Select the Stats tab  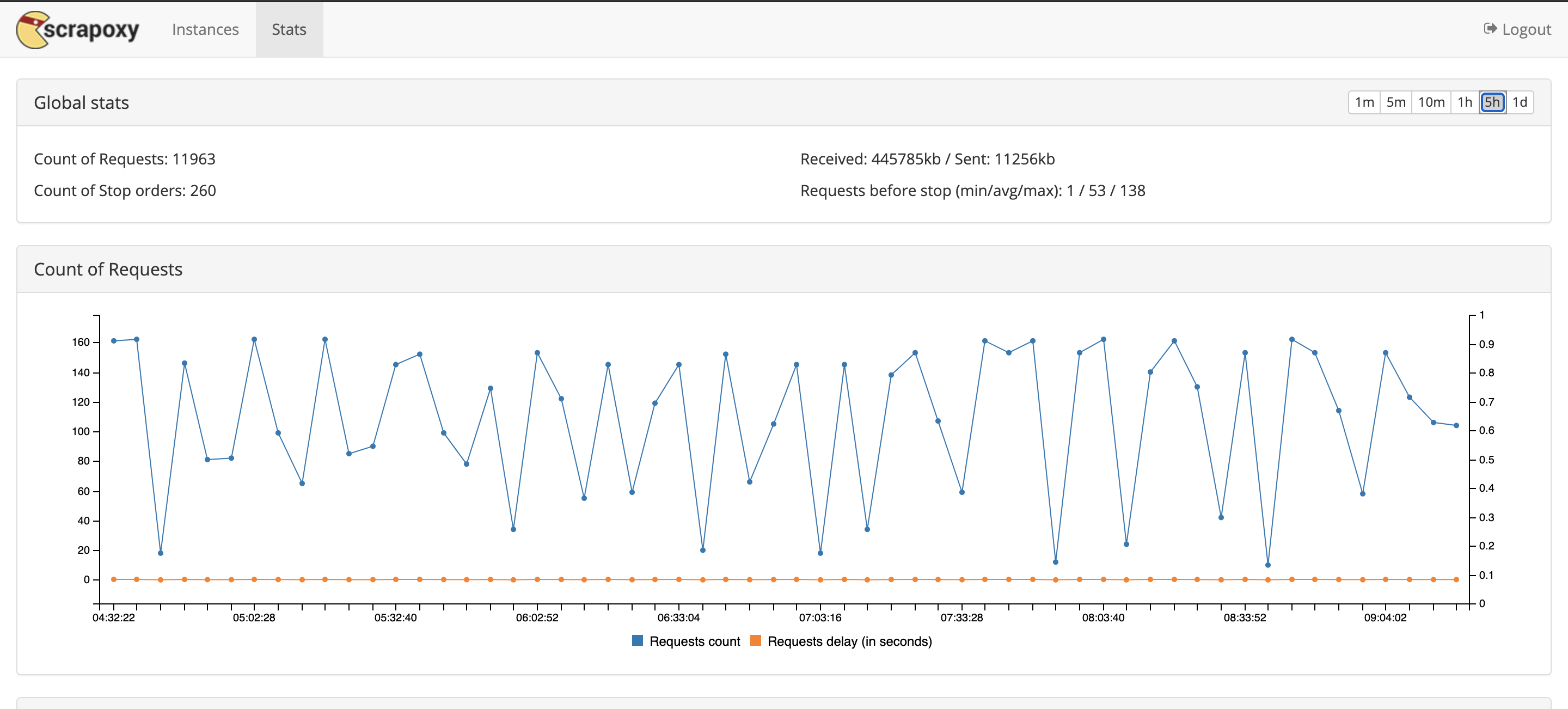tap(289, 29)
